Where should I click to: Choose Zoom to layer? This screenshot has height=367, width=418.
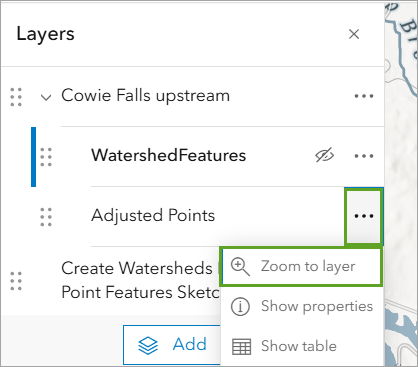[x=301, y=267]
